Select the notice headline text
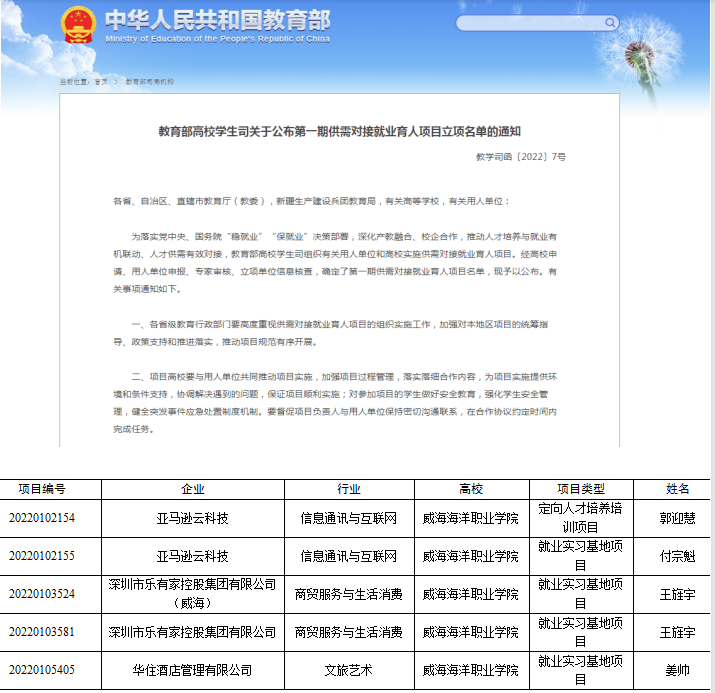Viewport: 715px width, 693px height. point(339,131)
